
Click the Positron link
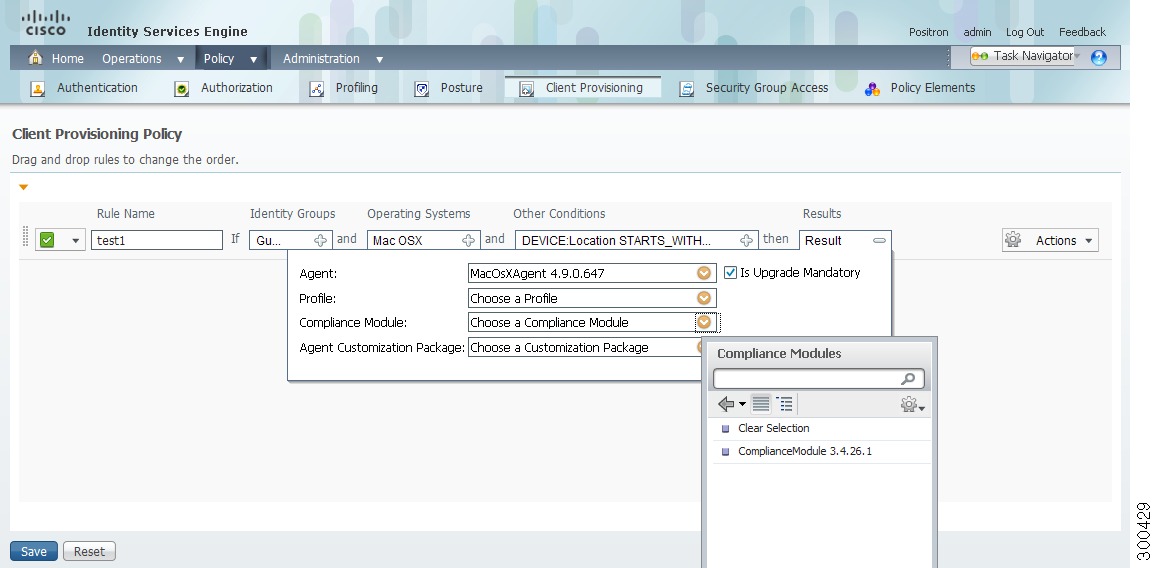pos(928,32)
